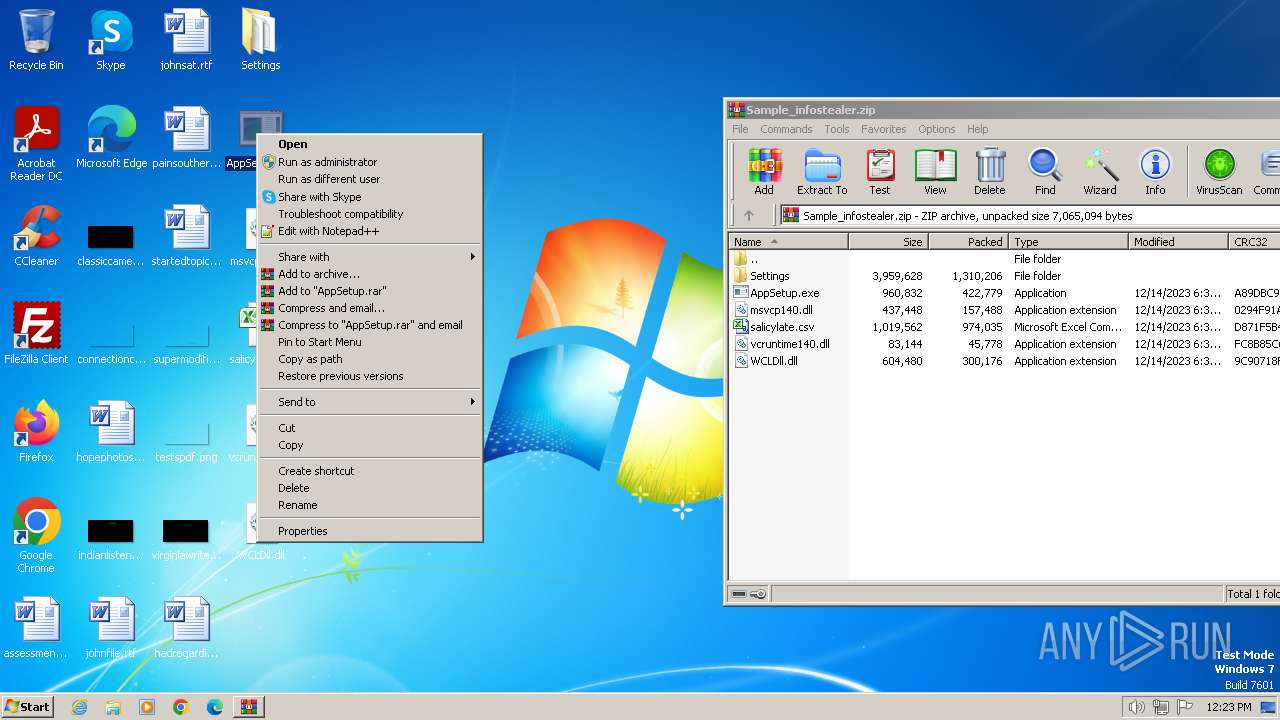
Task: Open WinRAR Commands menu
Action: pyautogui.click(x=786, y=129)
